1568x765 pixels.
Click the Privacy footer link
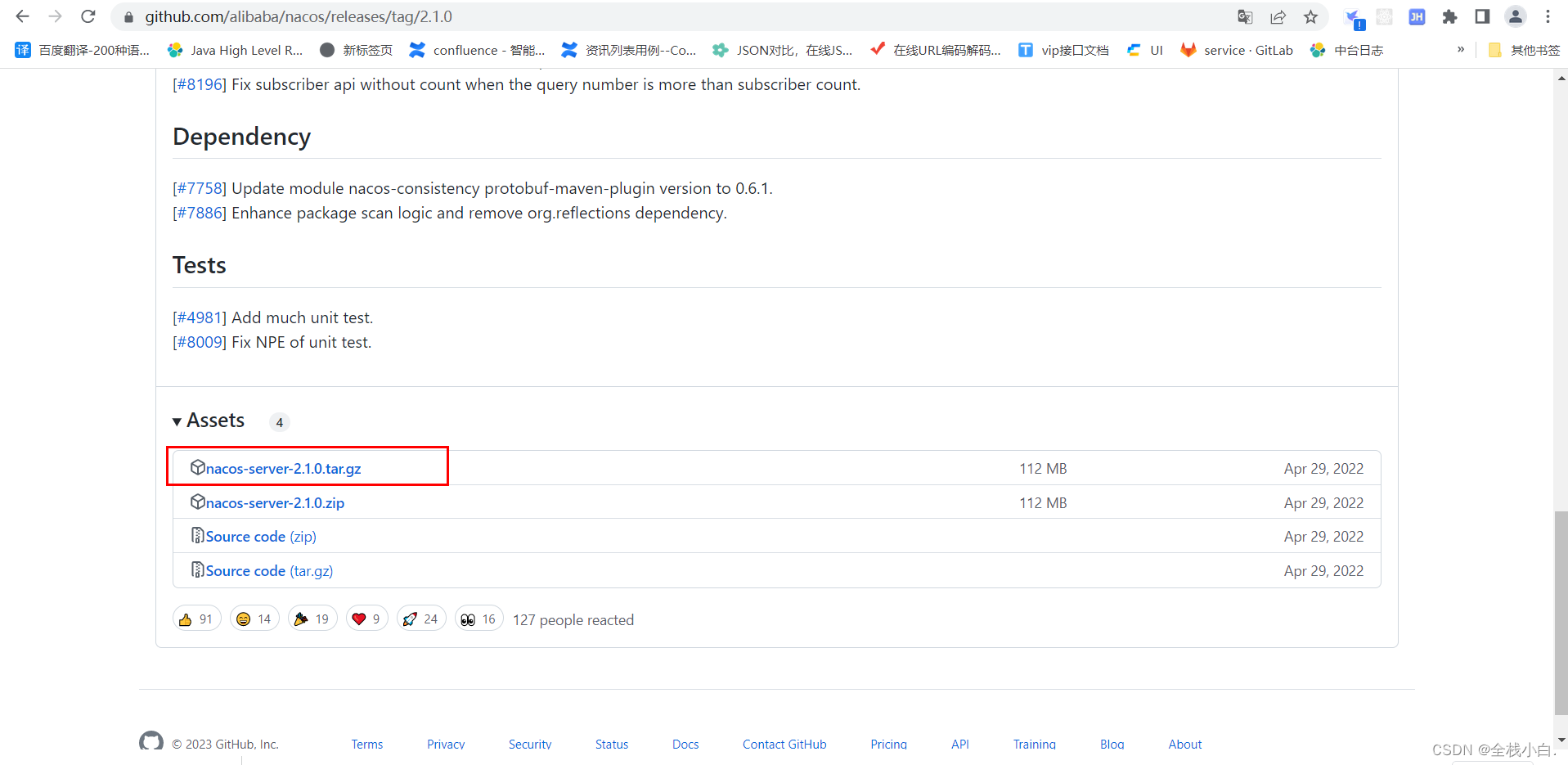tap(446, 744)
